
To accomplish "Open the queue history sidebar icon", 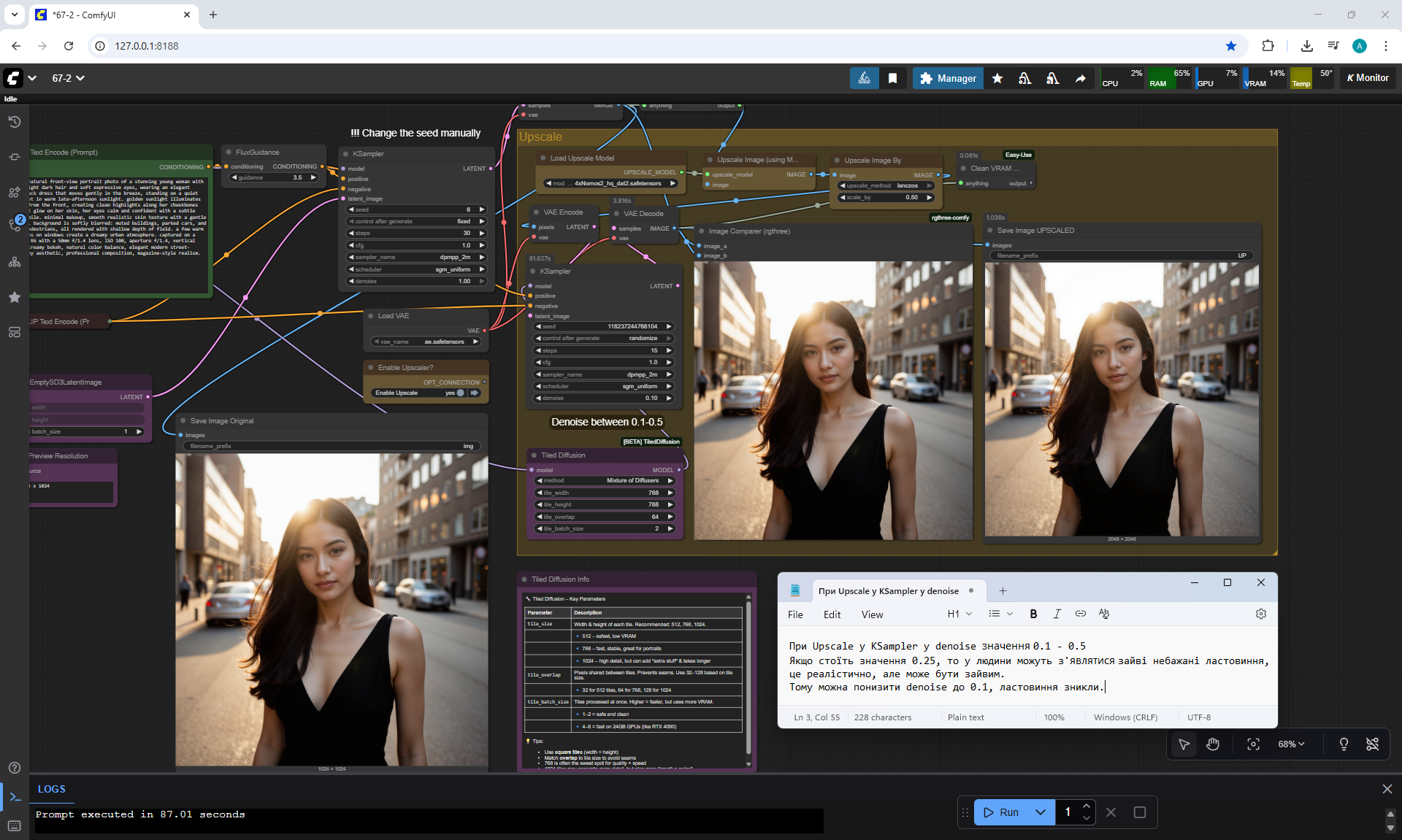I will point(14,122).
